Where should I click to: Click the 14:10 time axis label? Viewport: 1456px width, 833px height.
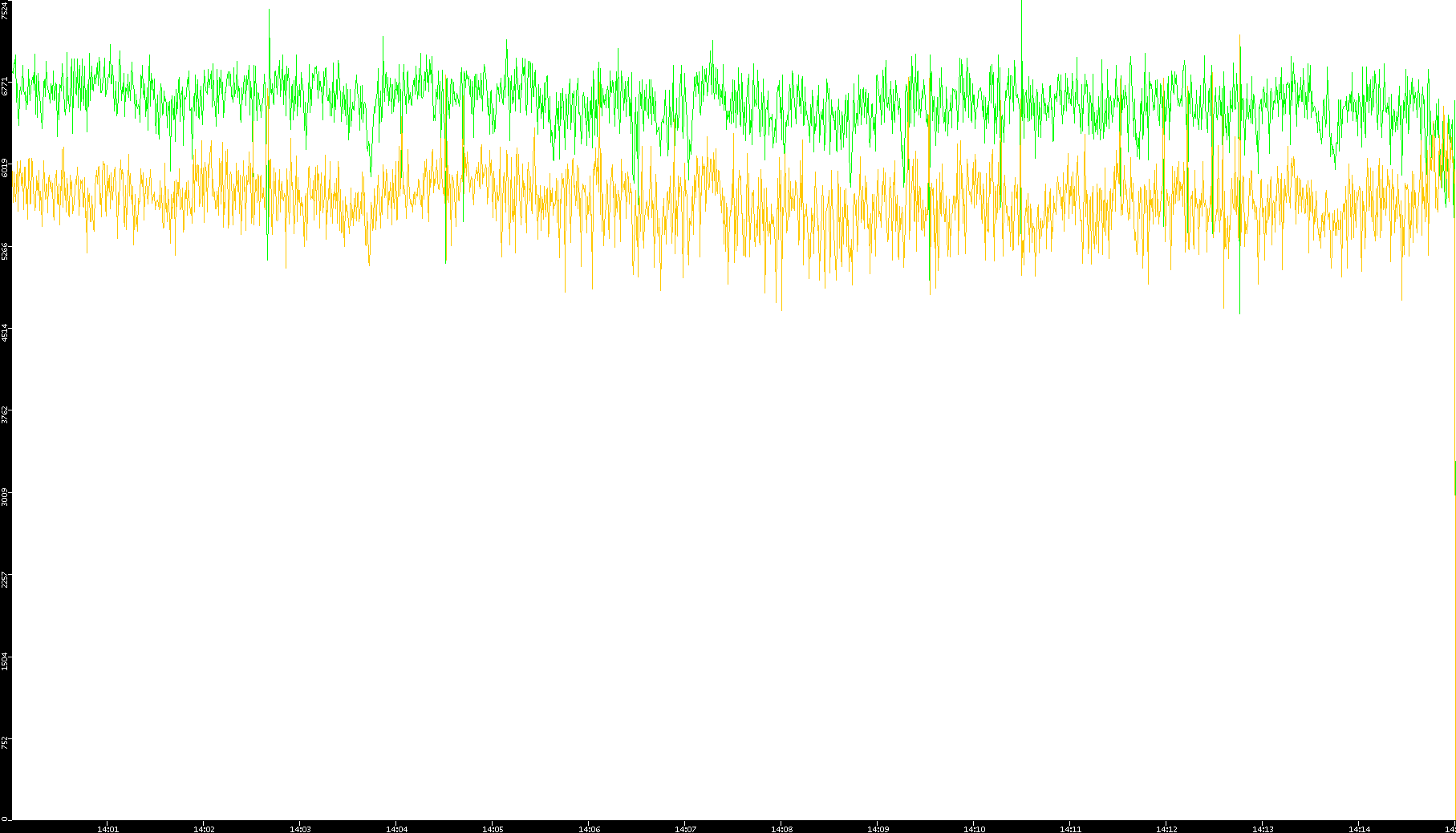click(x=974, y=829)
